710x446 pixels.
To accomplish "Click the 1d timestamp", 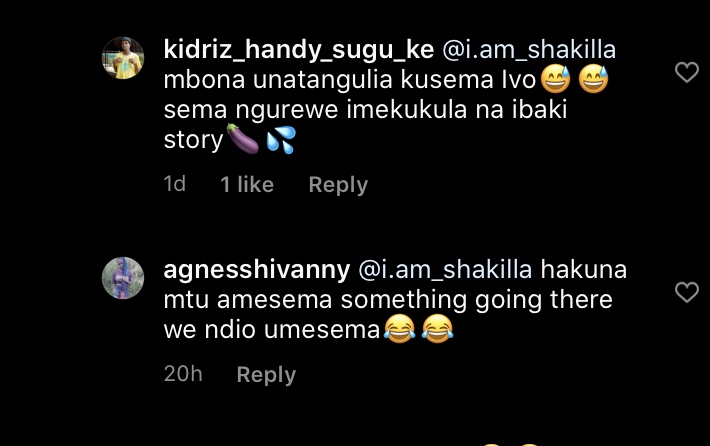I will [x=175, y=184].
